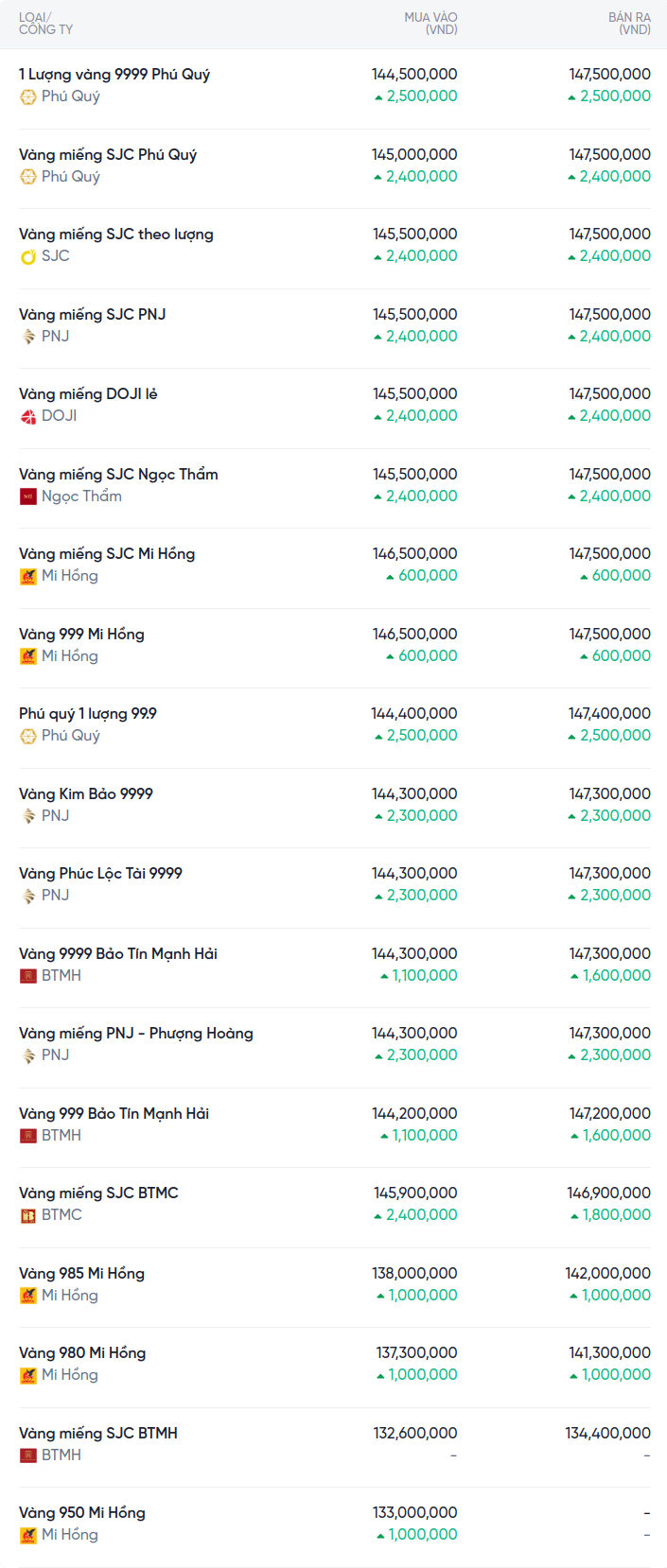Click the LOẠI/CÔNG TY column header
Viewport: 667px width, 1568px height.
point(45,24)
